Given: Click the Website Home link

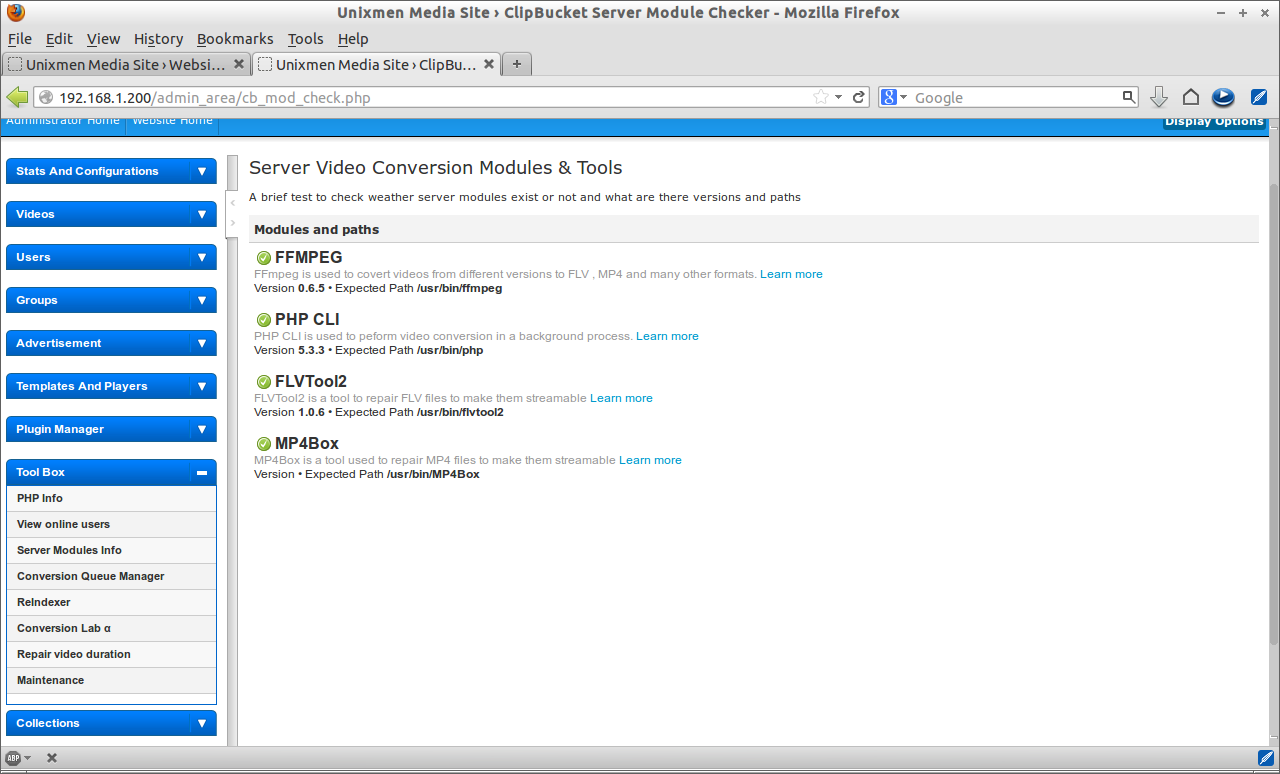Looking at the screenshot, I should click(x=172, y=121).
